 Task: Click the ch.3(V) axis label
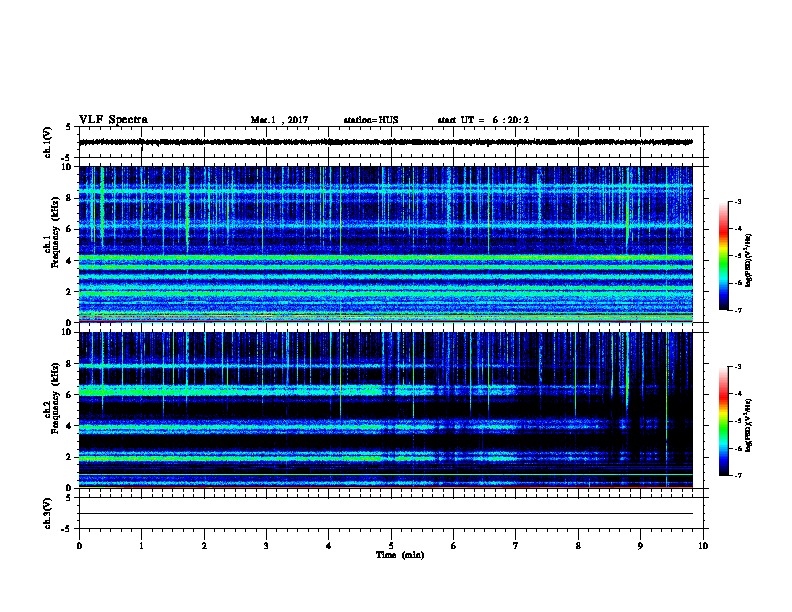[x=48, y=513]
